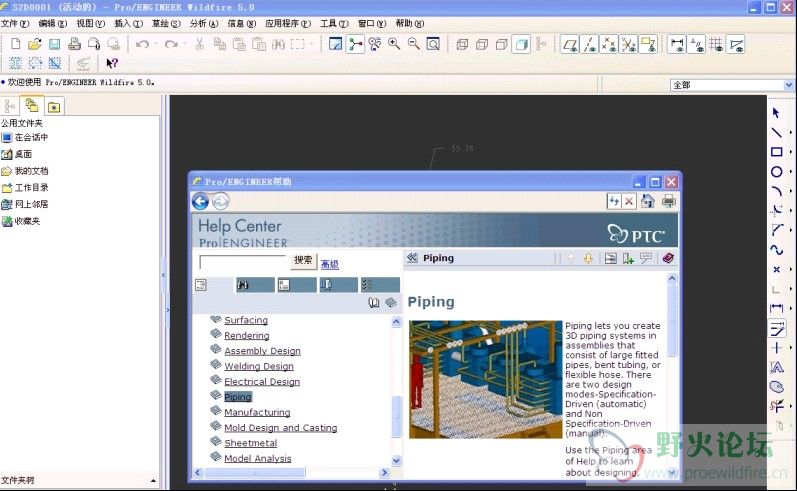Viewport: 797px width, 491px height.
Task: Expand the 文件夹树 folder tree section
Action: (x=154, y=480)
